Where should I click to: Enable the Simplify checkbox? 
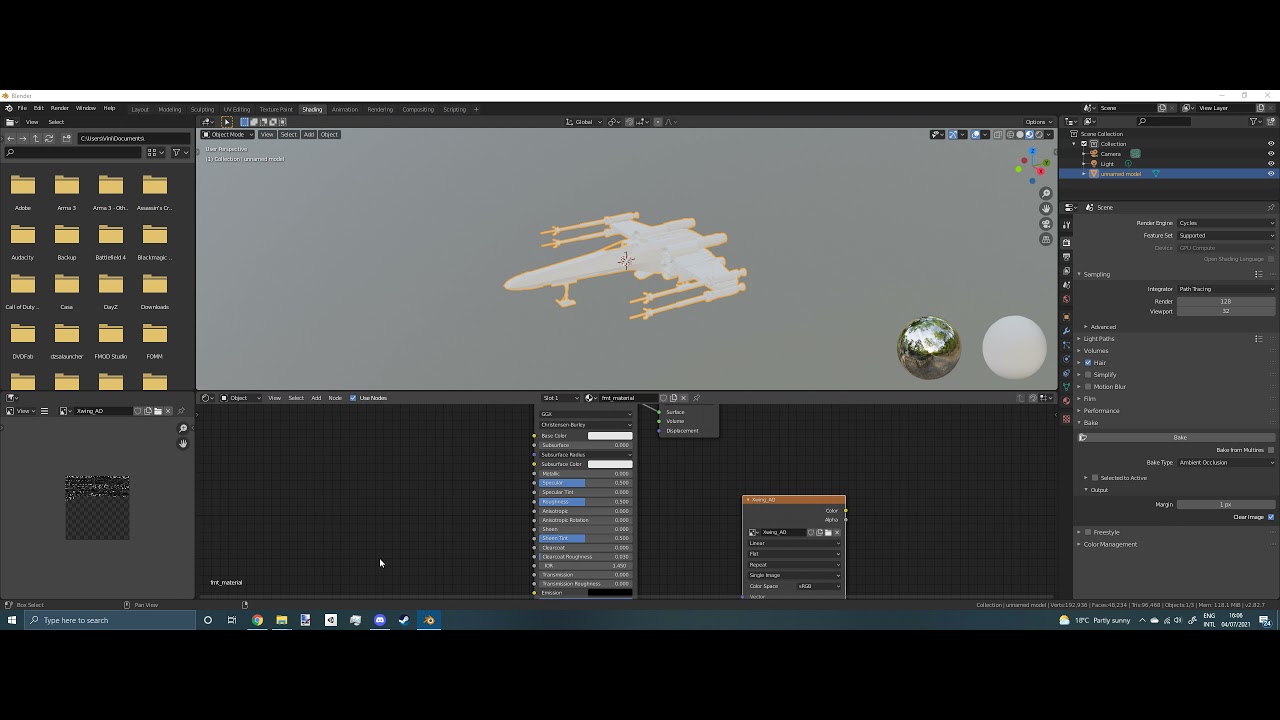(1088, 375)
